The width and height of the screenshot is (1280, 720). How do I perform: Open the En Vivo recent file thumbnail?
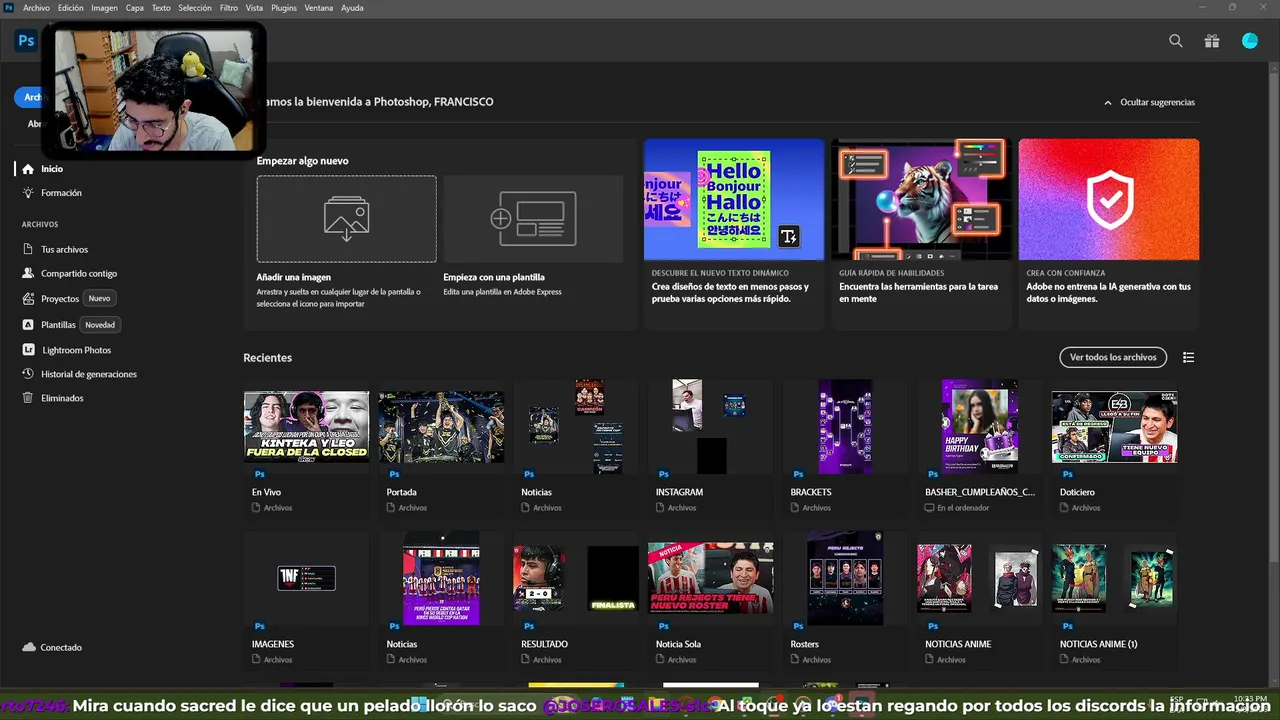click(306, 427)
